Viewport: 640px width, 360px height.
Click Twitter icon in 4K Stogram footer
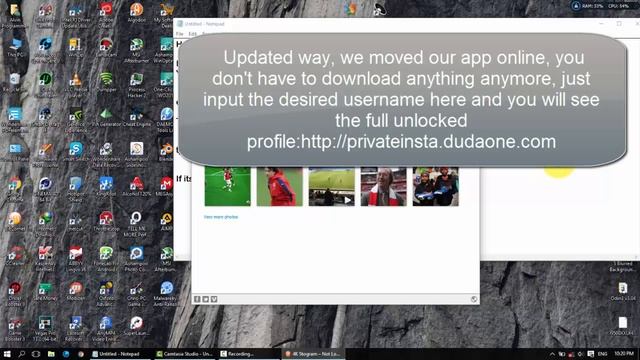coord(206,299)
